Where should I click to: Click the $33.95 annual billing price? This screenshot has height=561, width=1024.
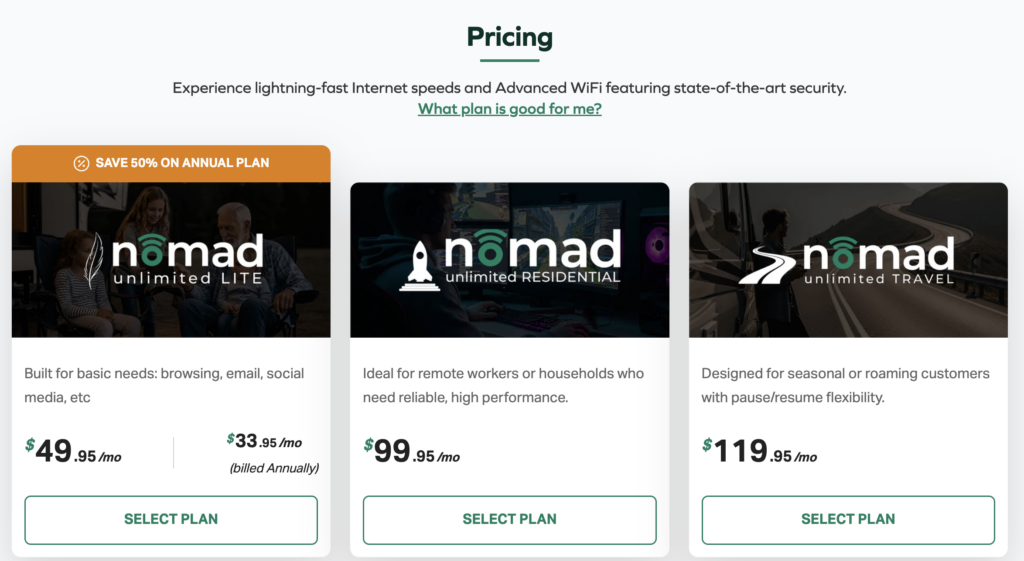pyautogui.click(x=265, y=441)
